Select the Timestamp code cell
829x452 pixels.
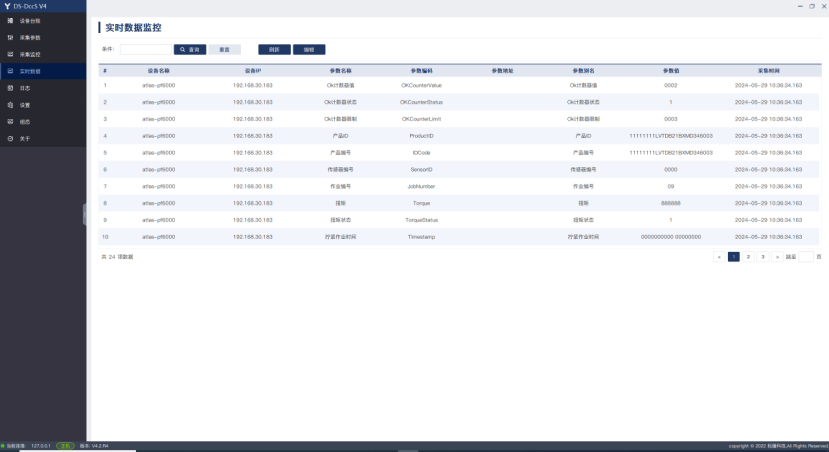click(x=421, y=237)
